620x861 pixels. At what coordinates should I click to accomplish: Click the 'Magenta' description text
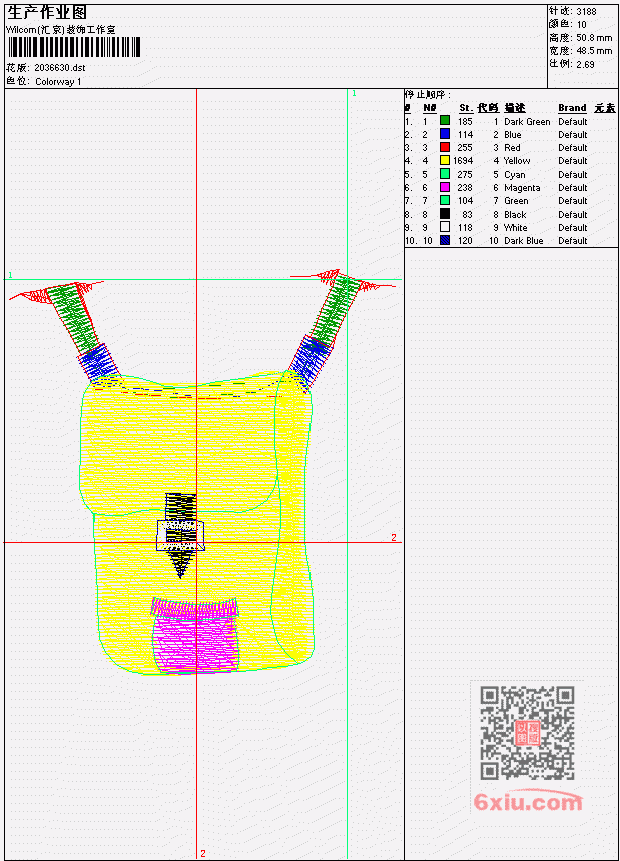click(x=522, y=188)
